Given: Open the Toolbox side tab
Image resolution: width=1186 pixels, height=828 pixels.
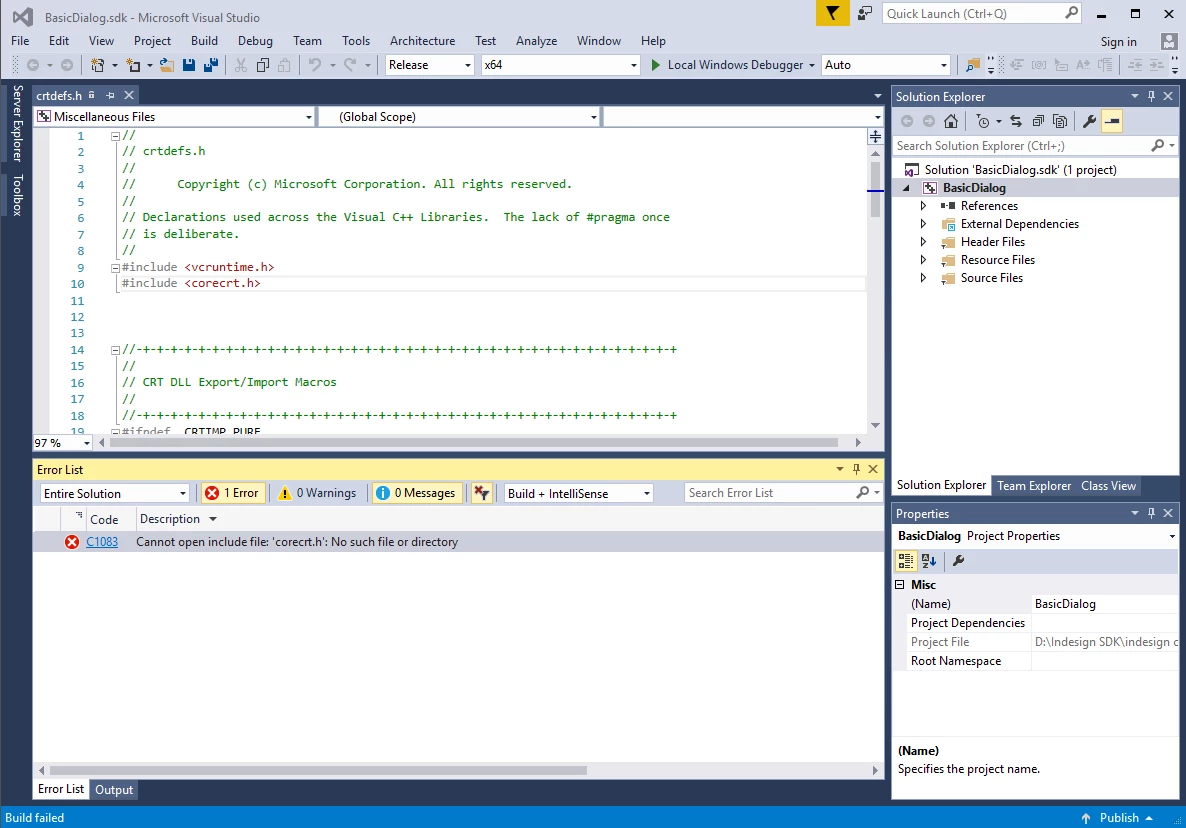Looking at the screenshot, I should (17, 195).
